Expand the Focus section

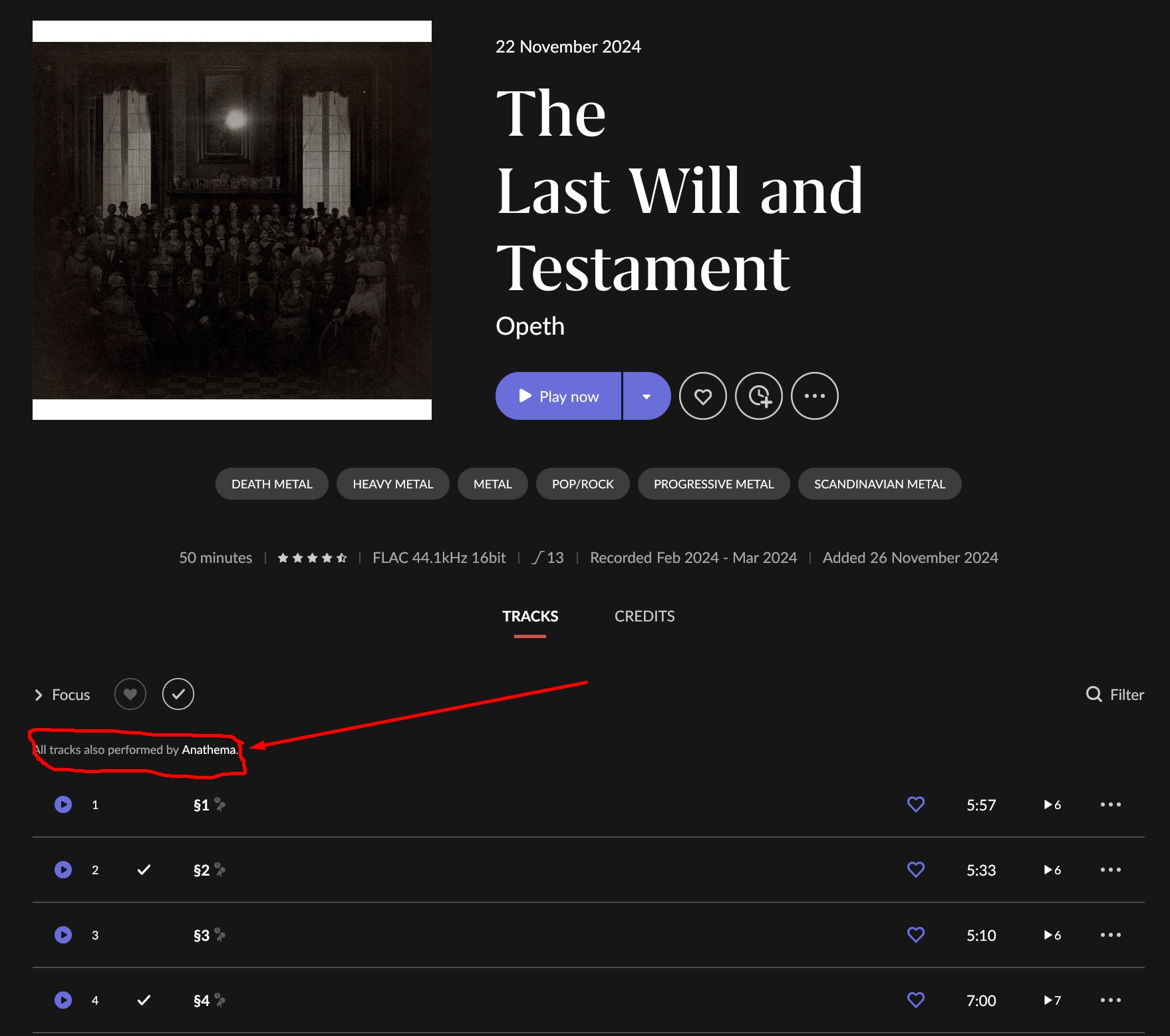pyautogui.click(x=62, y=695)
